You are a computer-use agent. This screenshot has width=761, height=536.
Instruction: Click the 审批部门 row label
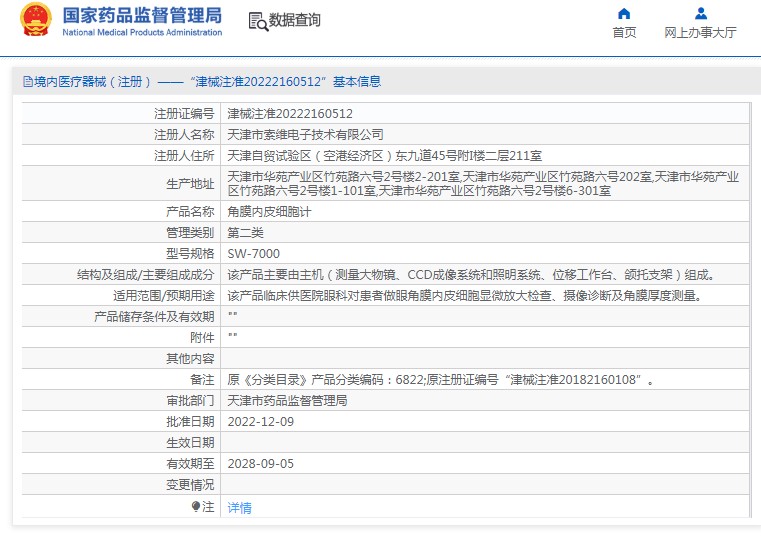coord(190,401)
